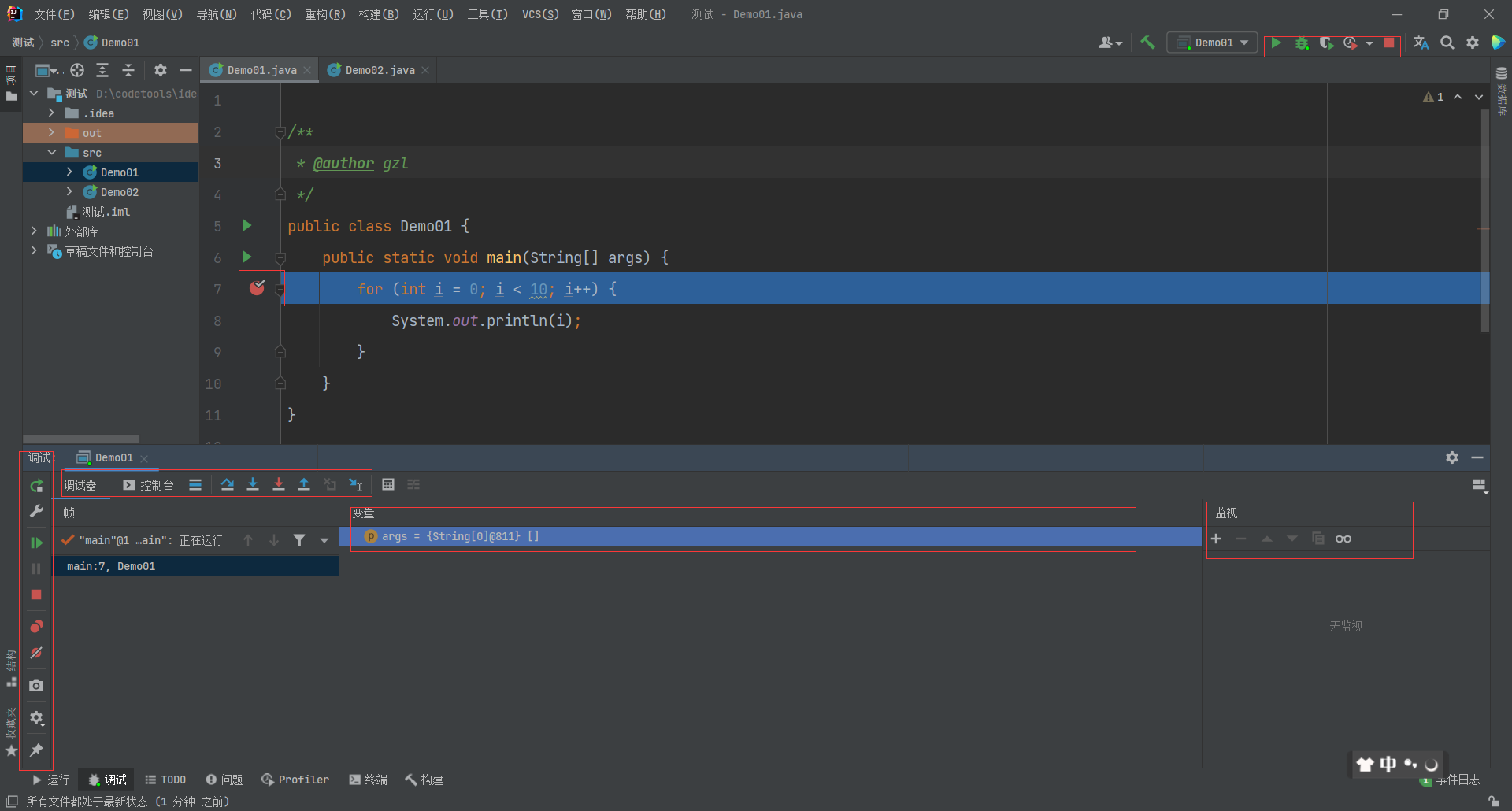Expand .idea folder
Screen dimensions: 1512x811
click(x=51, y=113)
